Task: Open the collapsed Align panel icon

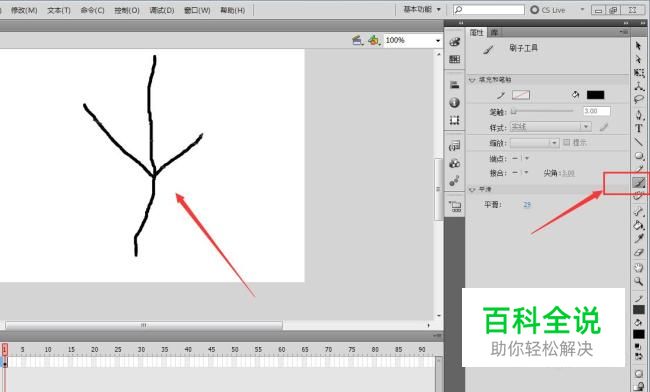Action: pyautogui.click(x=455, y=85)
